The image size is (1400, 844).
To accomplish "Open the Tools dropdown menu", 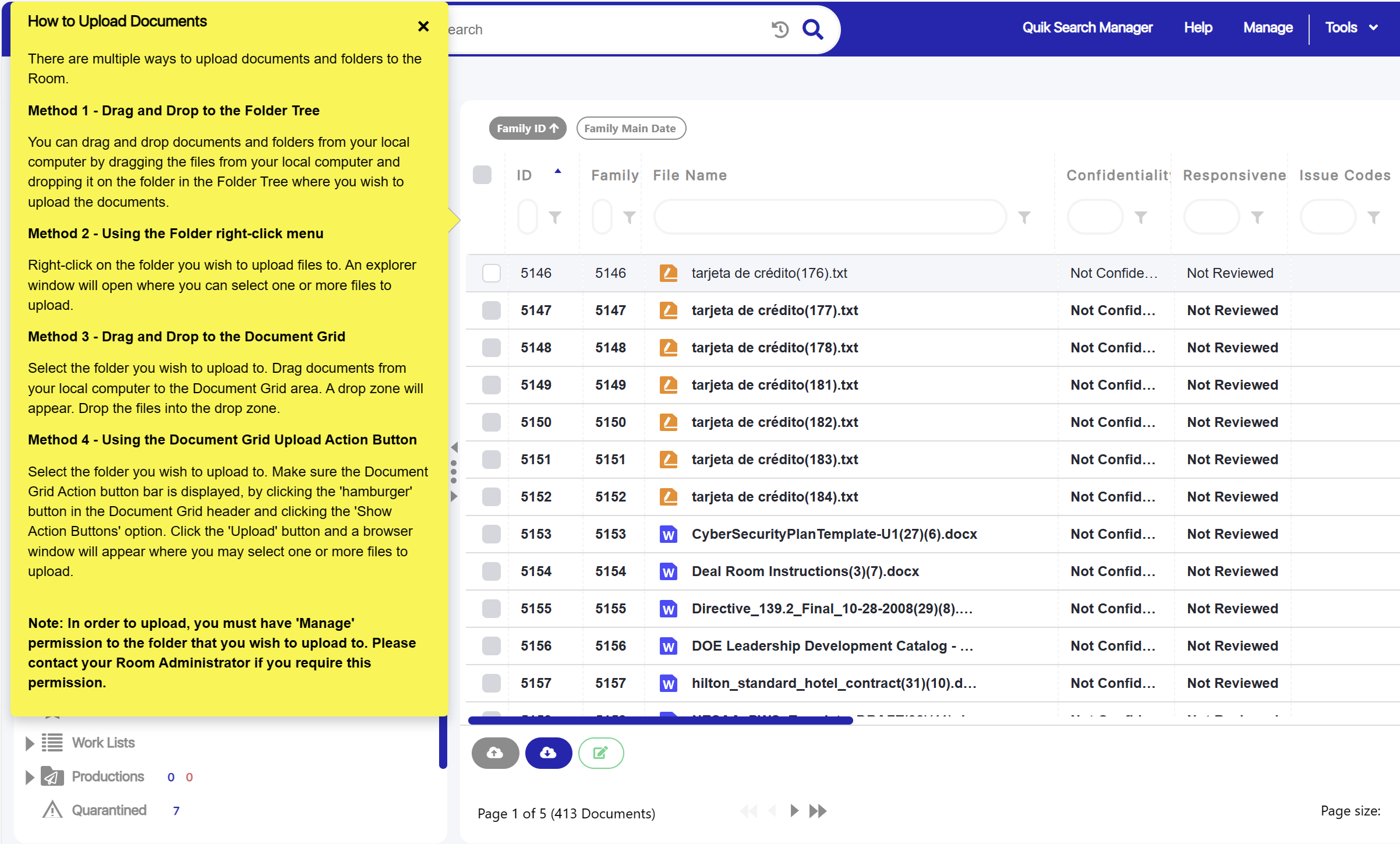I will coord(1352,27).
